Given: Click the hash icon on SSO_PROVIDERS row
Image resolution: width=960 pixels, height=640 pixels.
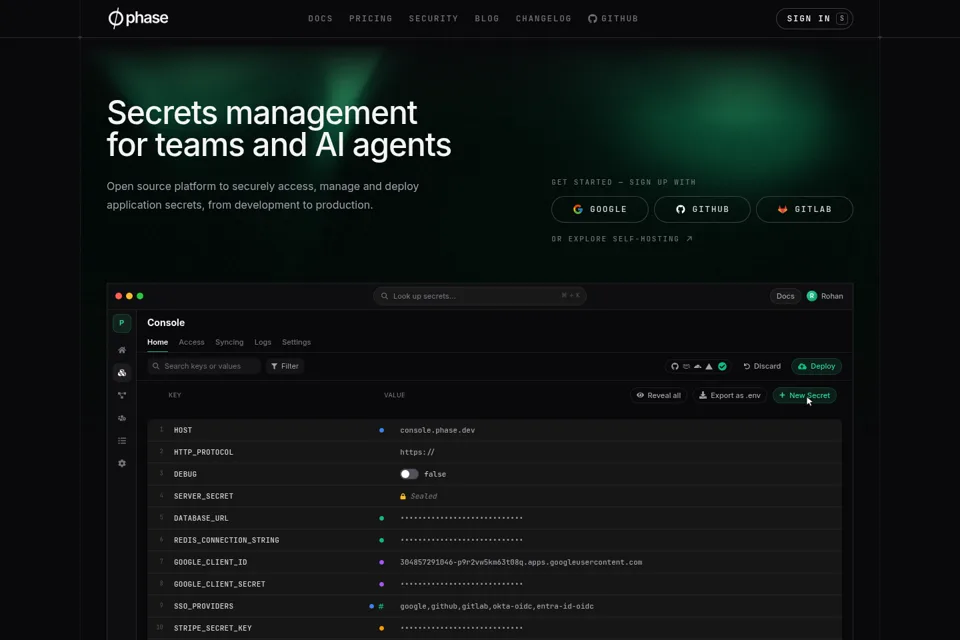Looking at the screenshot, I should pyautogui.click(x=381, y=606).
